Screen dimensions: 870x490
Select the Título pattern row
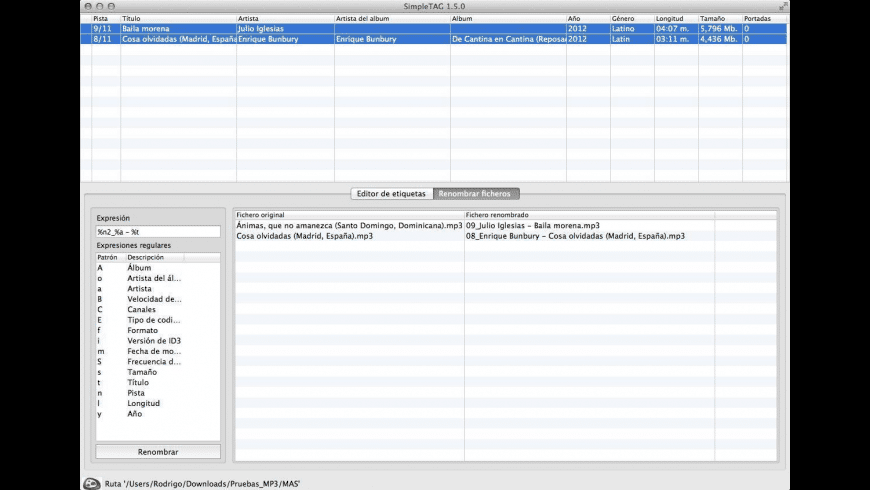(x=158, y=382)
